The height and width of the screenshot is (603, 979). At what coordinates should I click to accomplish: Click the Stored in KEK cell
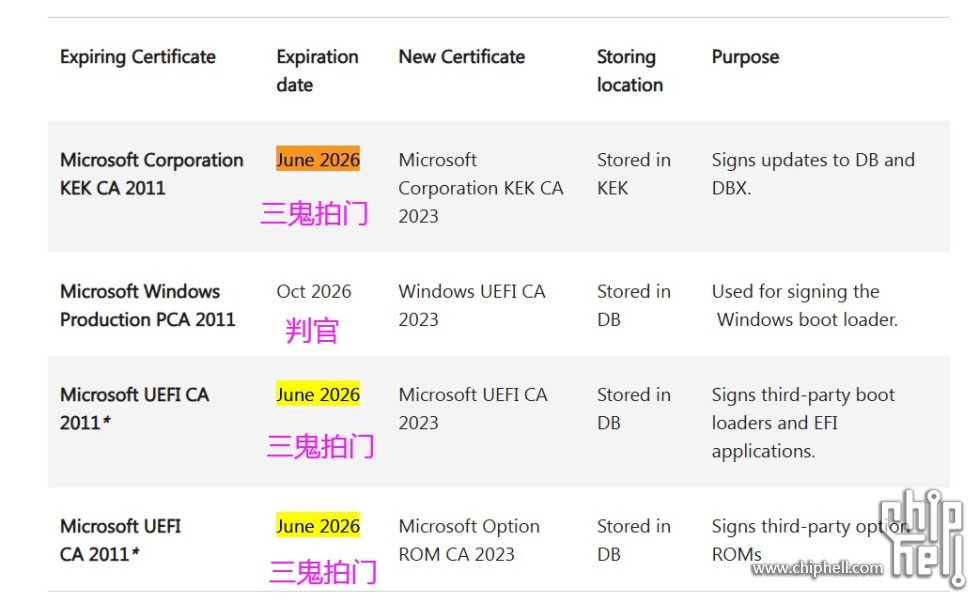pyautogui.click(x=633, y=174)
